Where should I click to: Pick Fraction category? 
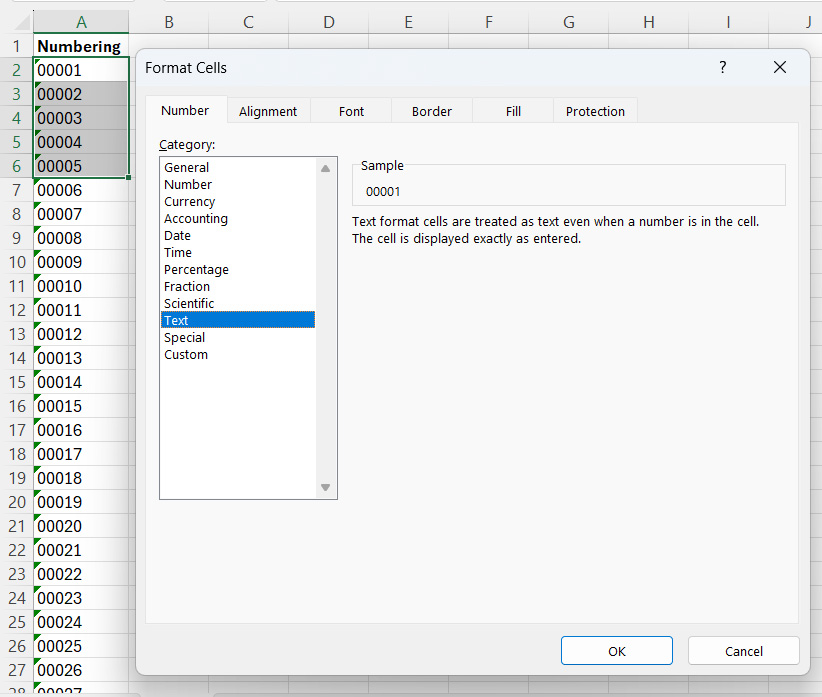pyautogui.click(x=238, y=286)
